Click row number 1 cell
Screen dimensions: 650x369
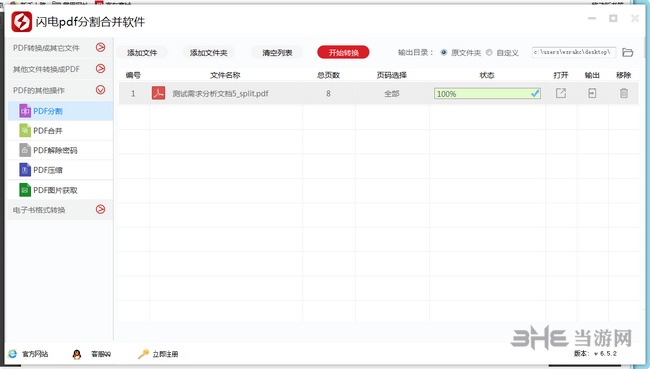[x=133, y=94]
